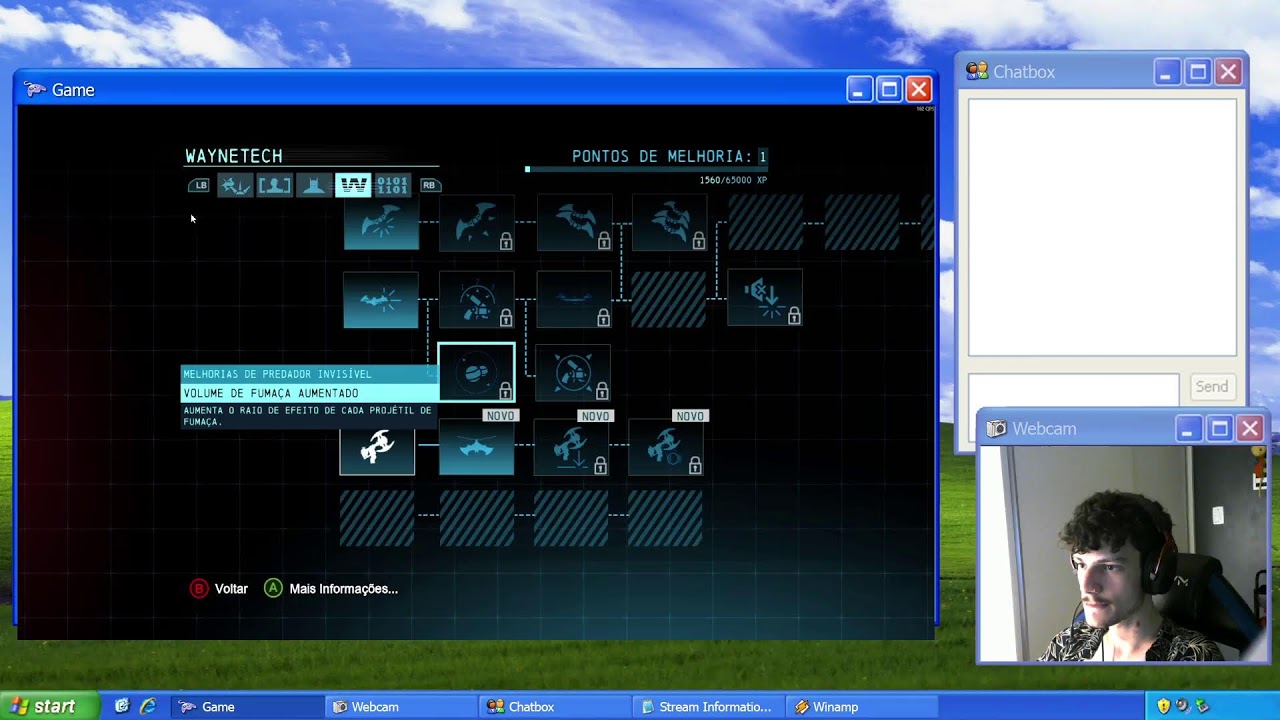Select highlighted smoke pellet volume upgrade
Image resolution: width=1280 pixels, height=720 pixels.
477,372
